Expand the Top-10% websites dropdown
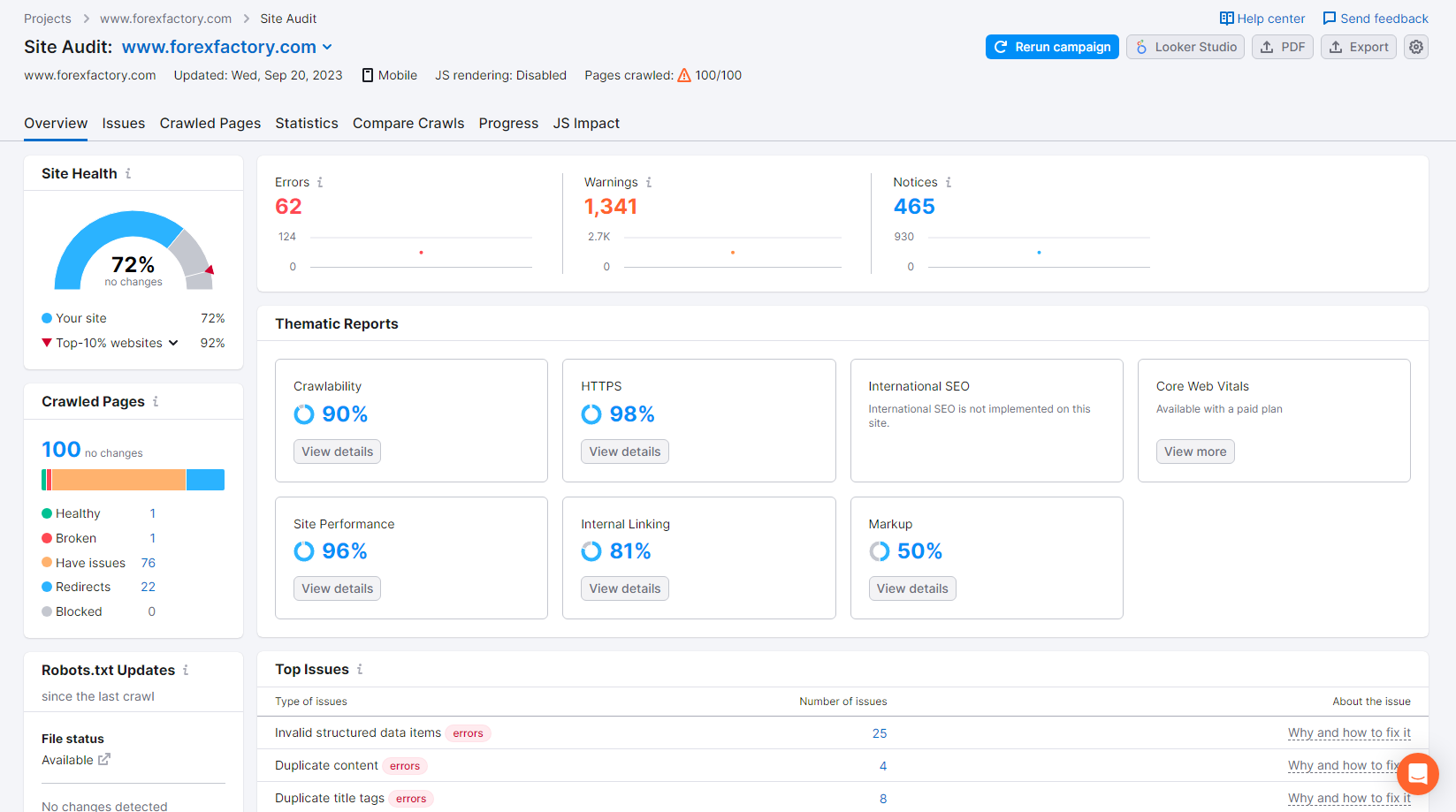1456x812 pixels. [x=173, y=343]
